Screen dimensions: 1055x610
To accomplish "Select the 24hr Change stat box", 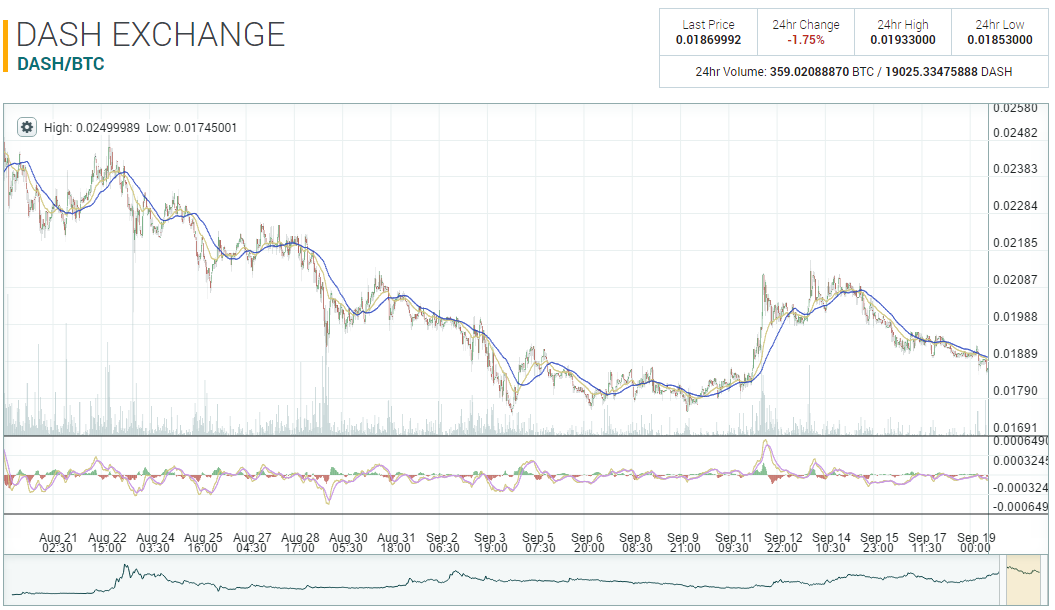I will click(x=806, y=32).
